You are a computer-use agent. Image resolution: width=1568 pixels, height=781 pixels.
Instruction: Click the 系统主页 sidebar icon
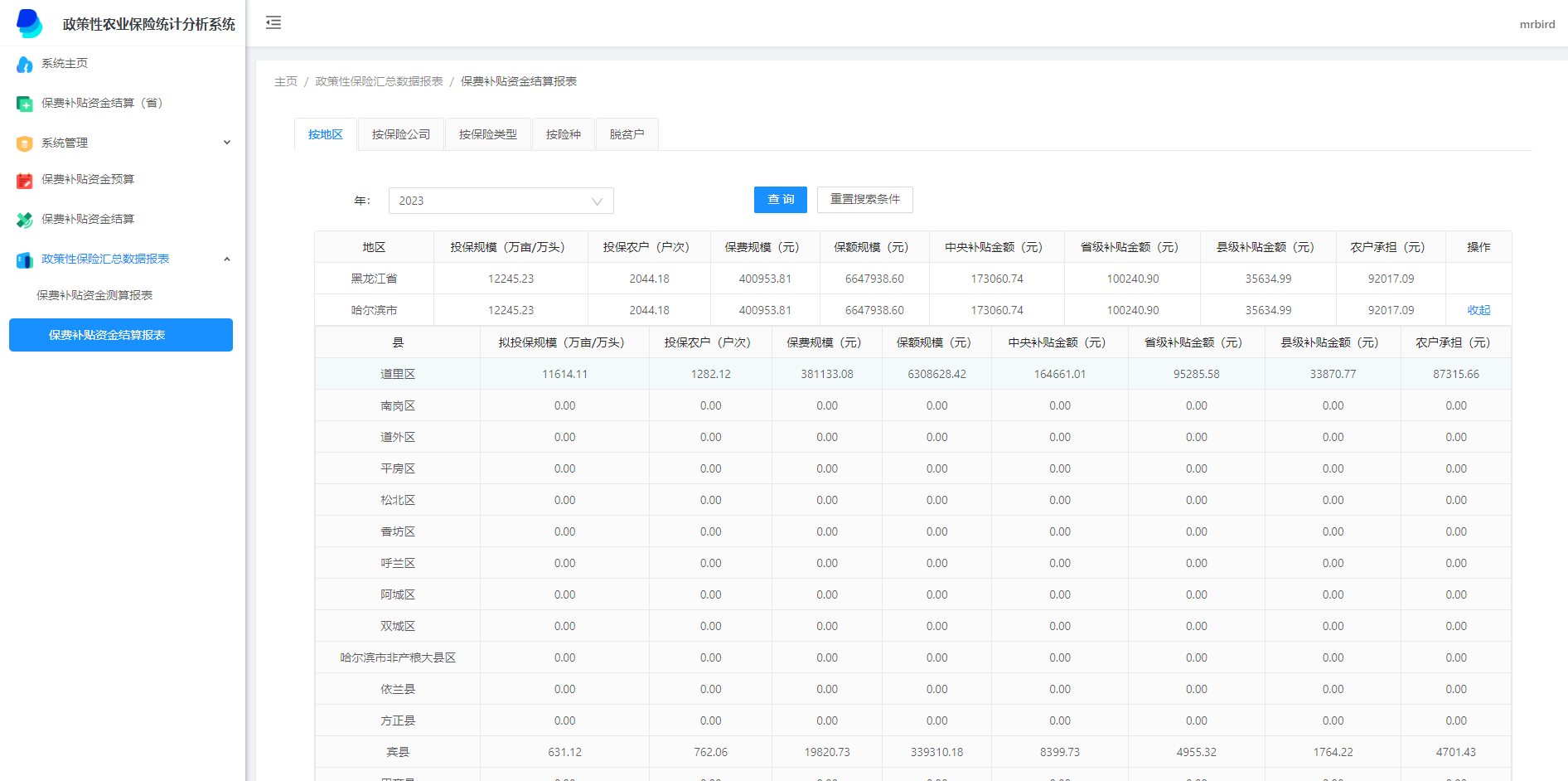25,64
